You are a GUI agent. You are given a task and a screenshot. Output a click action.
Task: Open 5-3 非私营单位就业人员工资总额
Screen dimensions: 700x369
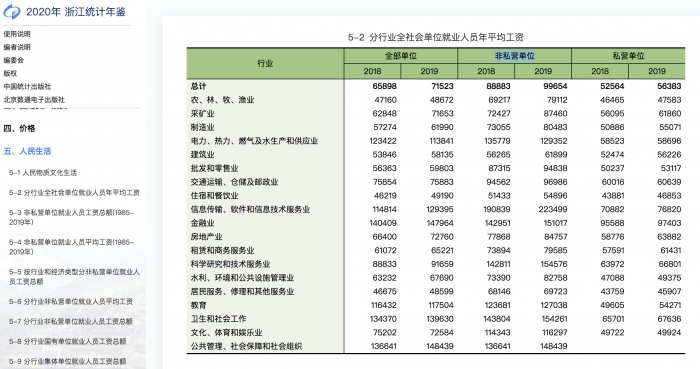pos(71,217)
